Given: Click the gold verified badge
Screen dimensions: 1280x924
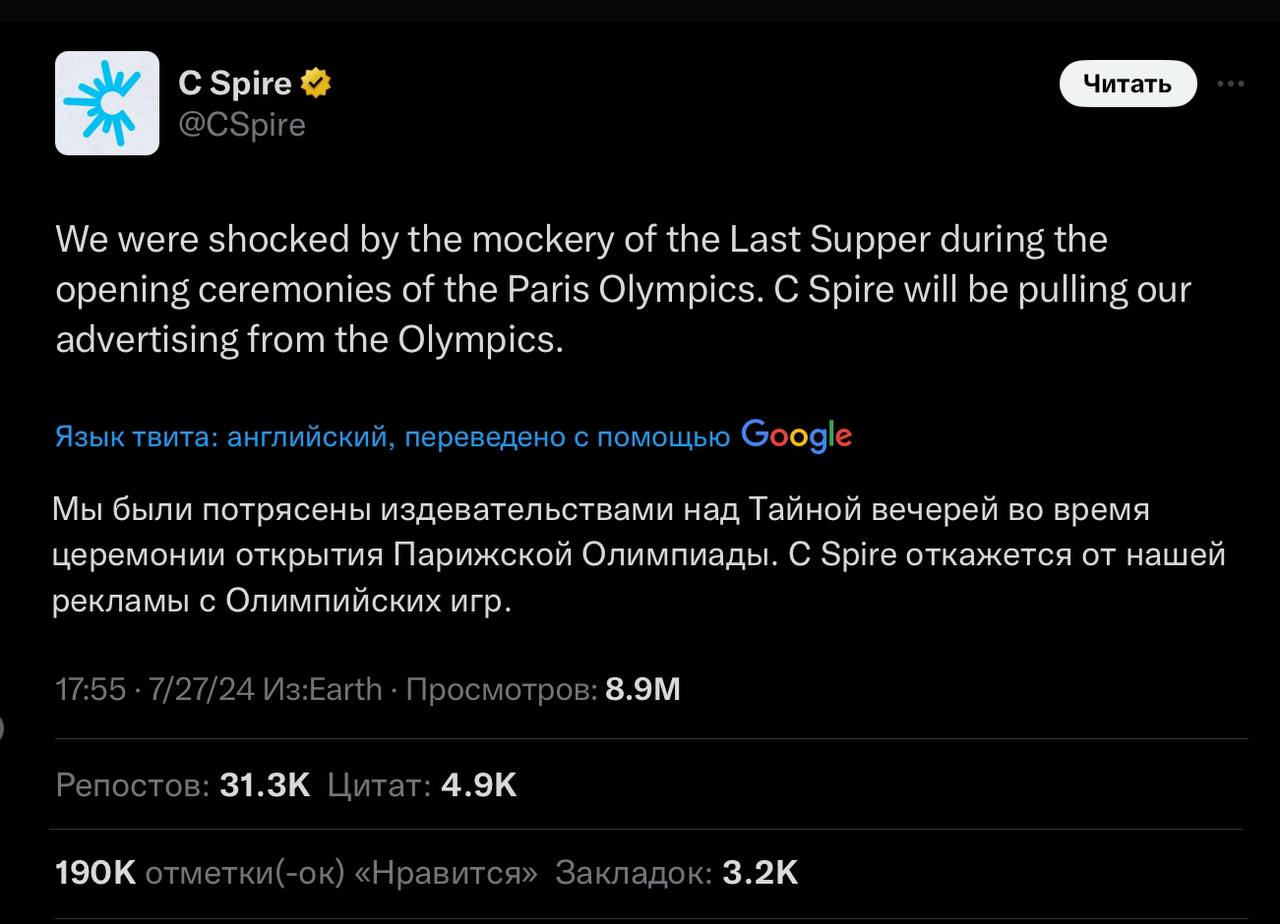Looking at the screenshot, I should click(316, 83).
